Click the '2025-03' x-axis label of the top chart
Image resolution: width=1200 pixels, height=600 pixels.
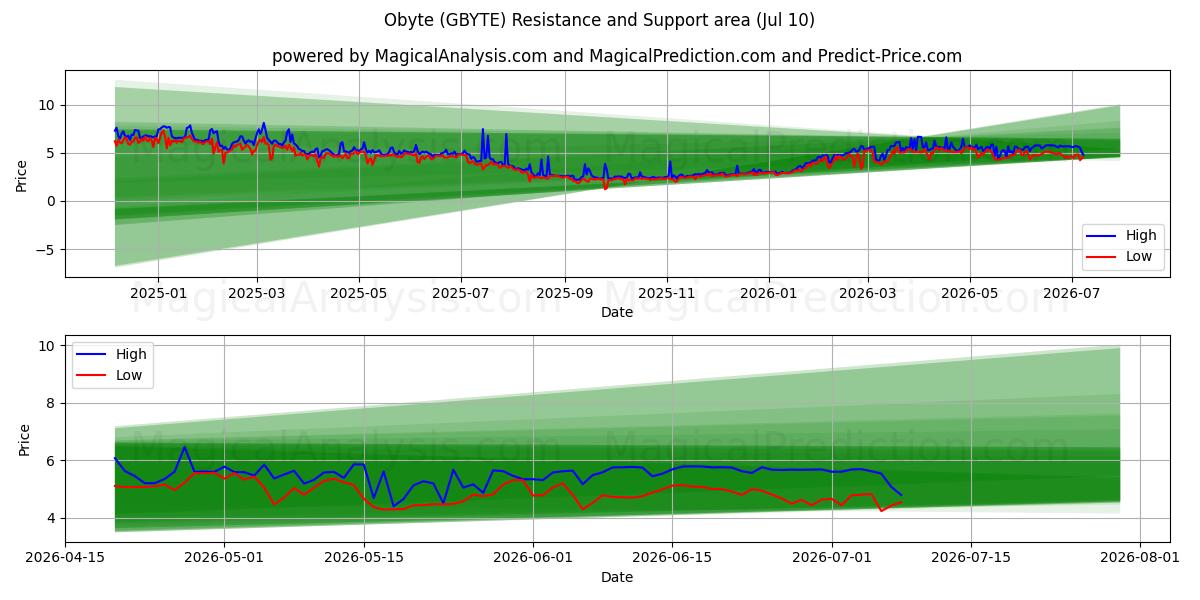(257, 294)
